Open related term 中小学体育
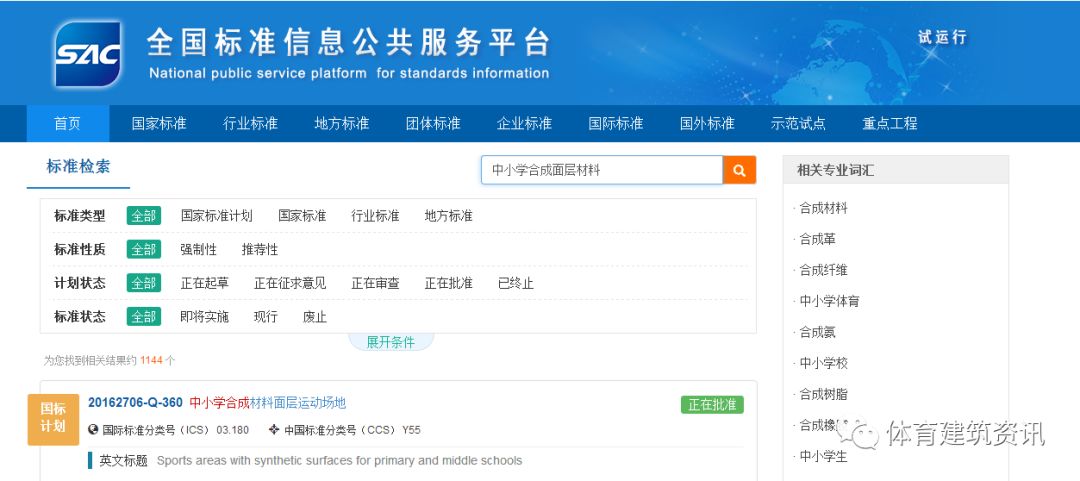Image resolution: width=1080 pixels, height=481 pixels. 829,301
